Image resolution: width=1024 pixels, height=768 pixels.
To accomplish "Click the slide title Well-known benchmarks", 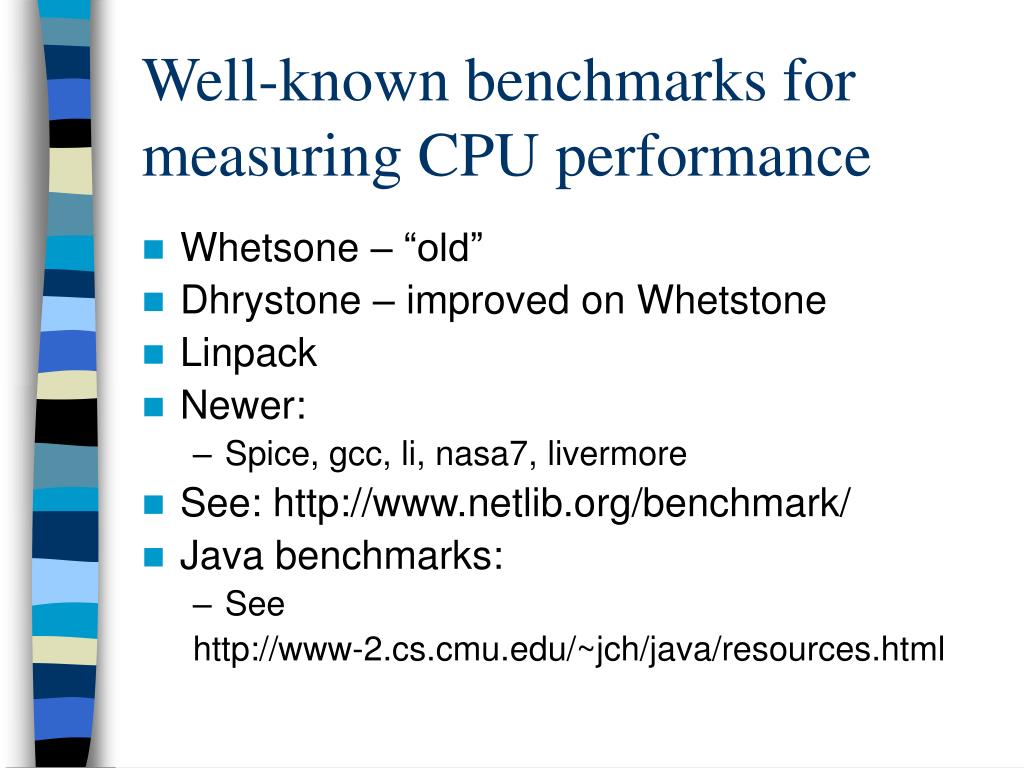I will 500,81.
